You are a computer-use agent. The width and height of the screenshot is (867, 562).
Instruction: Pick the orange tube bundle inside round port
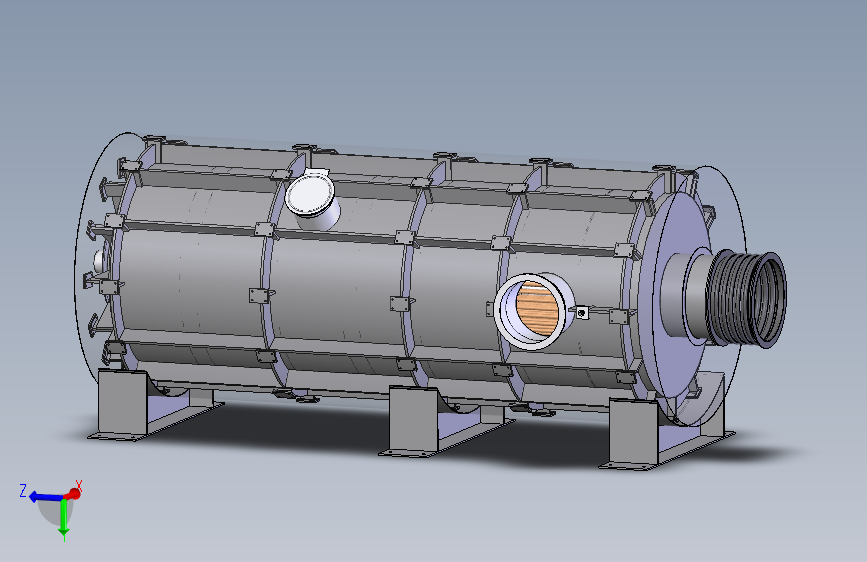(x=536, y=310)
